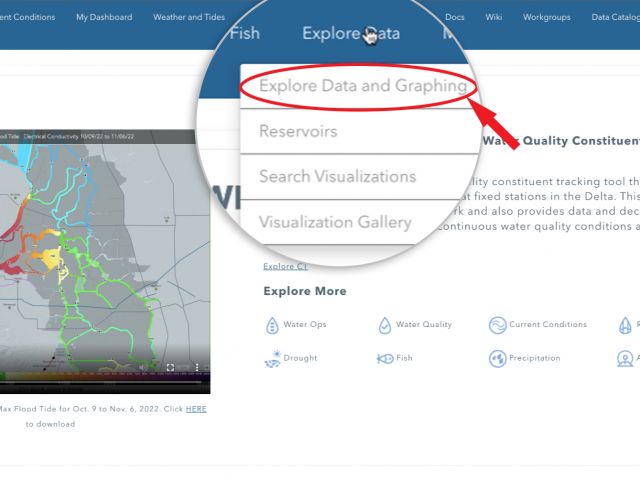Open the Current Conditions wave icon
The height and width of the screenshot is (480, 640).
(498, 325)
